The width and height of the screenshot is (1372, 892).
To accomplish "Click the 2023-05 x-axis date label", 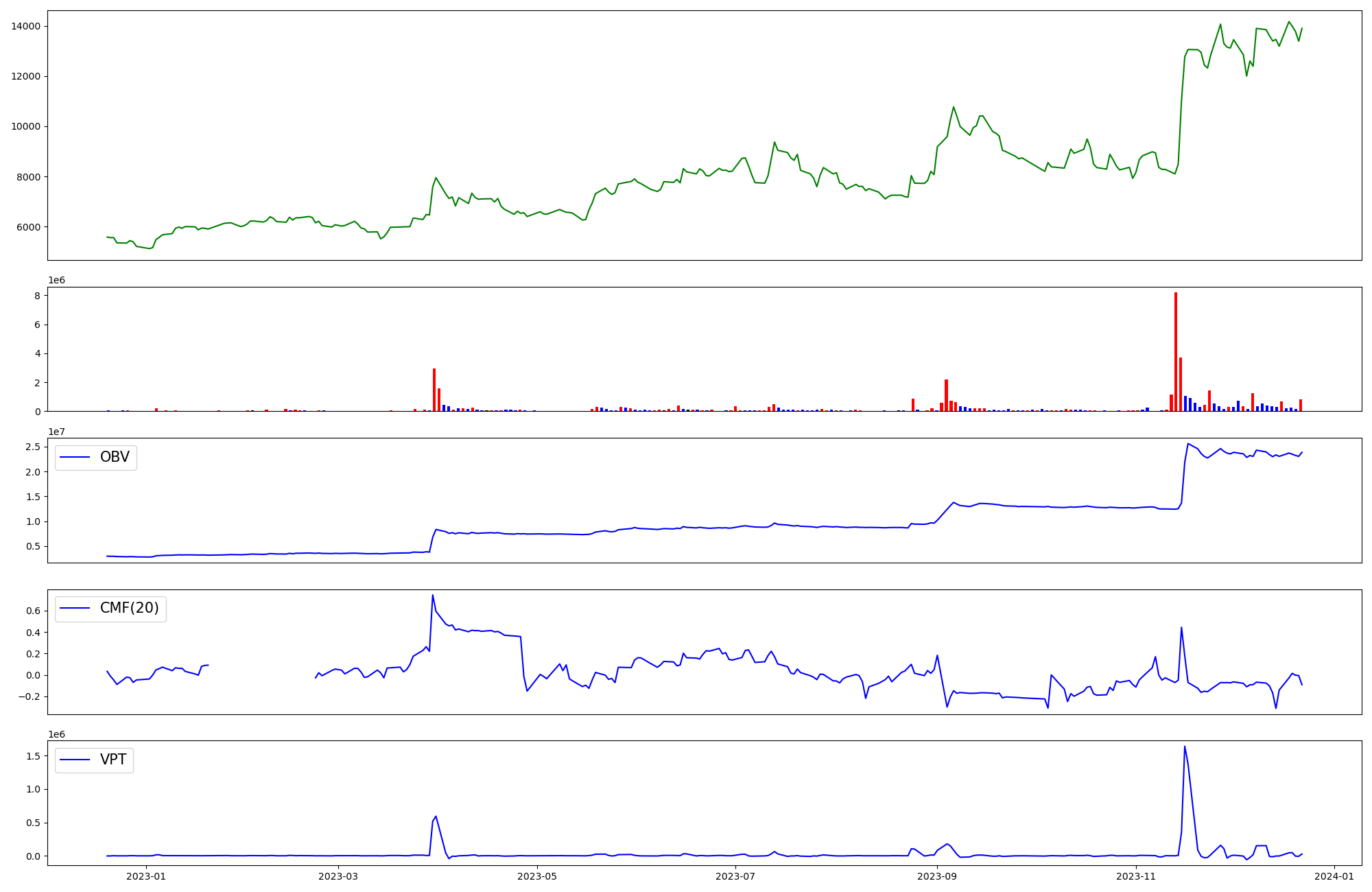I will point(537,876).
